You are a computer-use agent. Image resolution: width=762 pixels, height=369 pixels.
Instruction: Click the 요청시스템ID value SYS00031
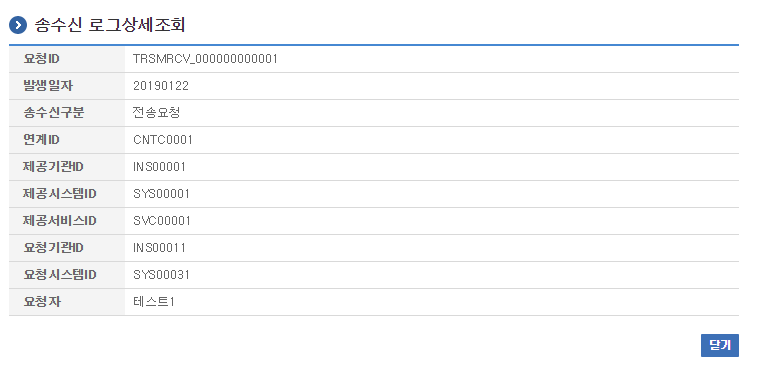click(x=161, y=275)
